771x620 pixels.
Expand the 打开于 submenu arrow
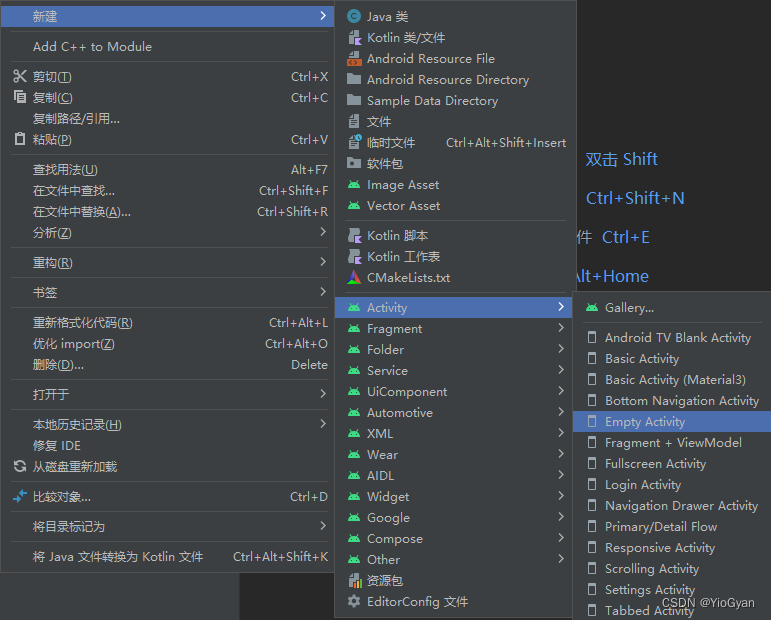[x=323, y=394]
